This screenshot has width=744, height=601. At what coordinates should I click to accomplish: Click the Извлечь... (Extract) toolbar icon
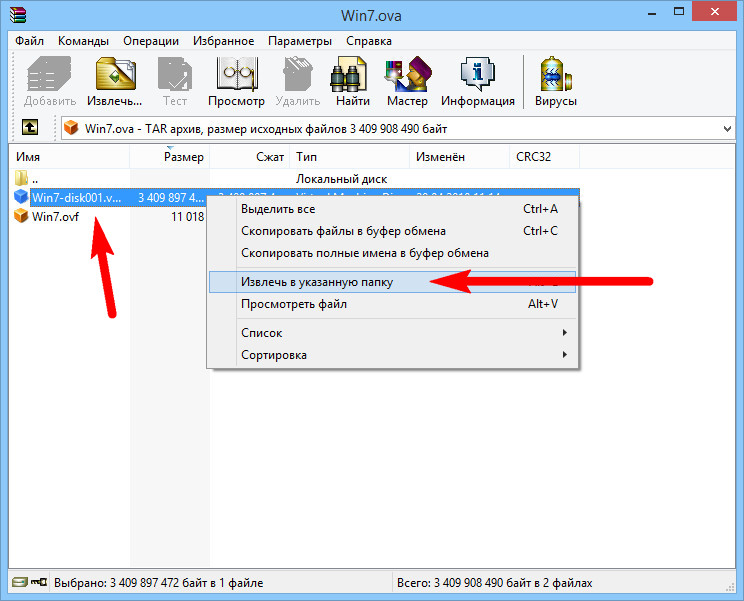click(115, 81)
